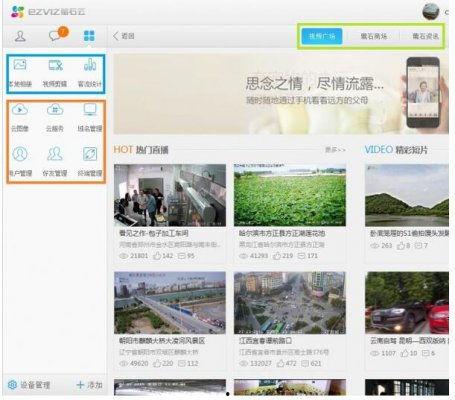
Task: Select the 视频广场 tab
Action: pyautogui.click(x=322, y=36)
